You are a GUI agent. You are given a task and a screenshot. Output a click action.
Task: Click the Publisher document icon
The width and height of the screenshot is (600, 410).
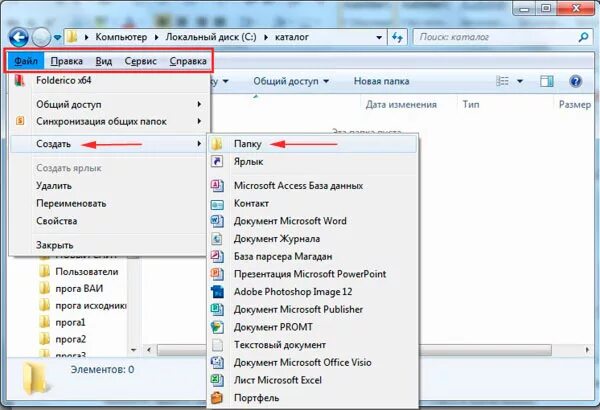tap(217, 309)
